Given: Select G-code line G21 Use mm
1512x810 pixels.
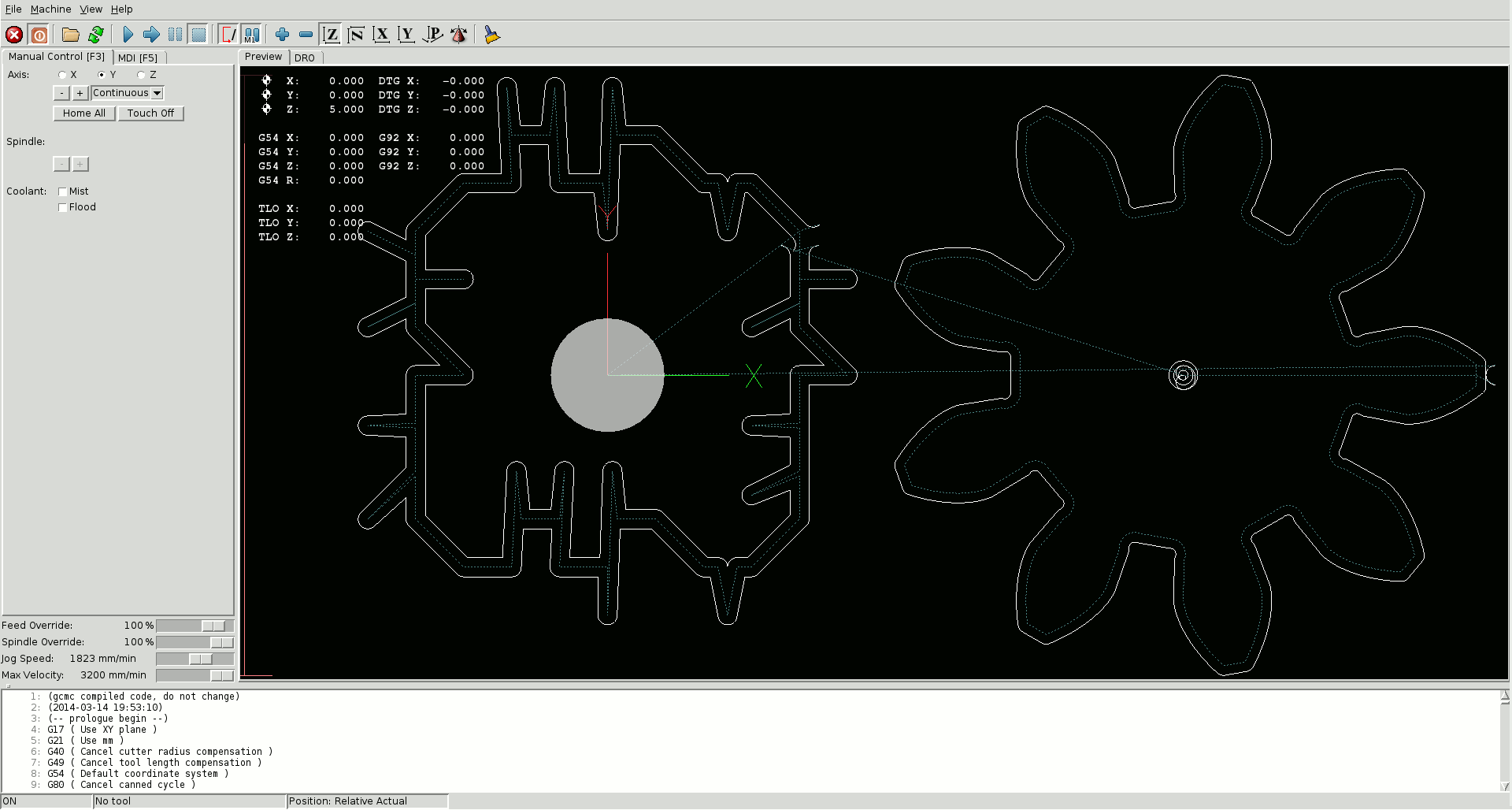Looking at the screenshot, I should (85, 741).
